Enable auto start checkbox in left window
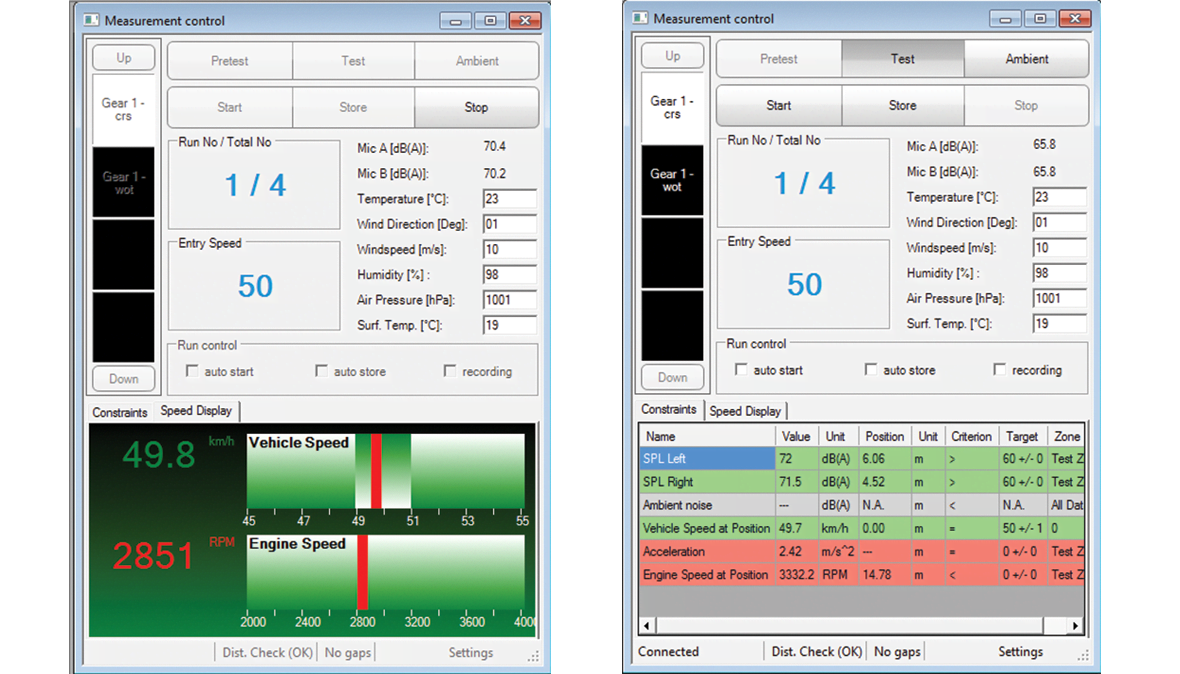The height and width of the screenshot is (674, 1180). tap(193, 371)
